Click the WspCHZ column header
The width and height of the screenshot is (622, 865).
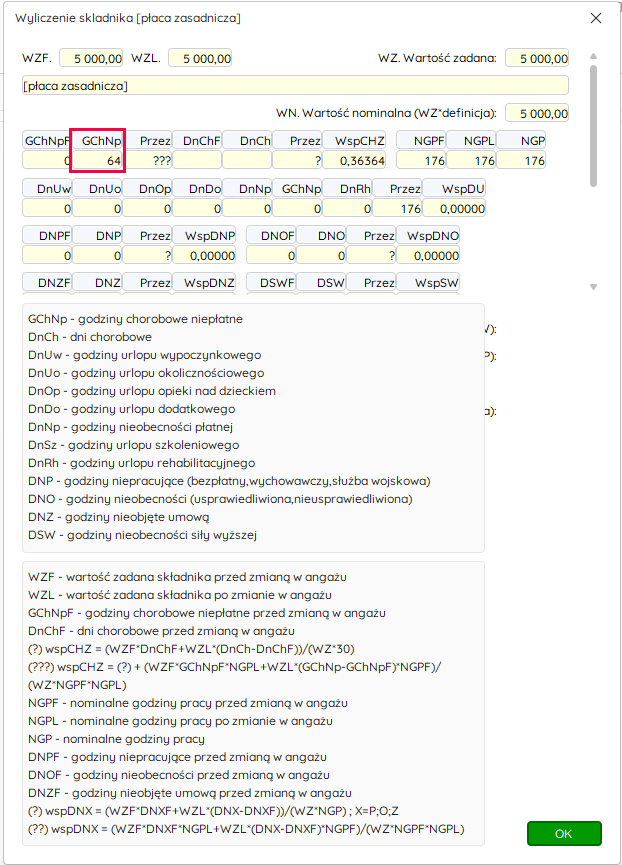pos(354,141)
